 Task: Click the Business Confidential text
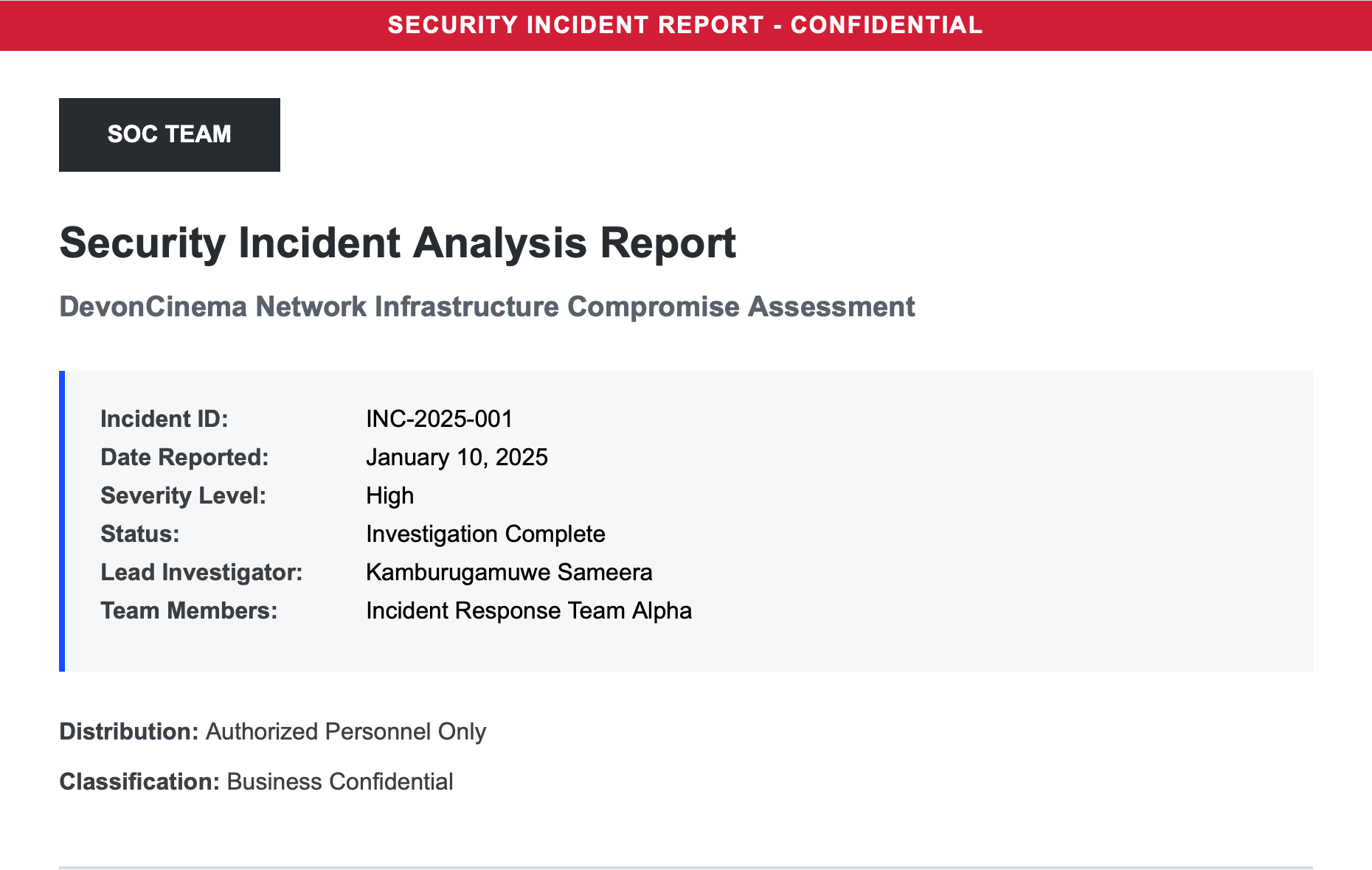(340, 782)
